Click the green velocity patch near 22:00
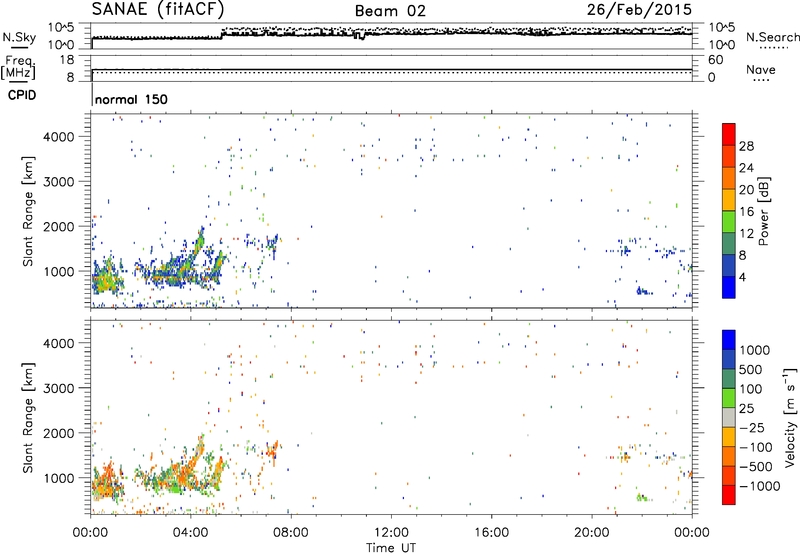The height and width of the screenshot is (554, 800). click(642, 497)
